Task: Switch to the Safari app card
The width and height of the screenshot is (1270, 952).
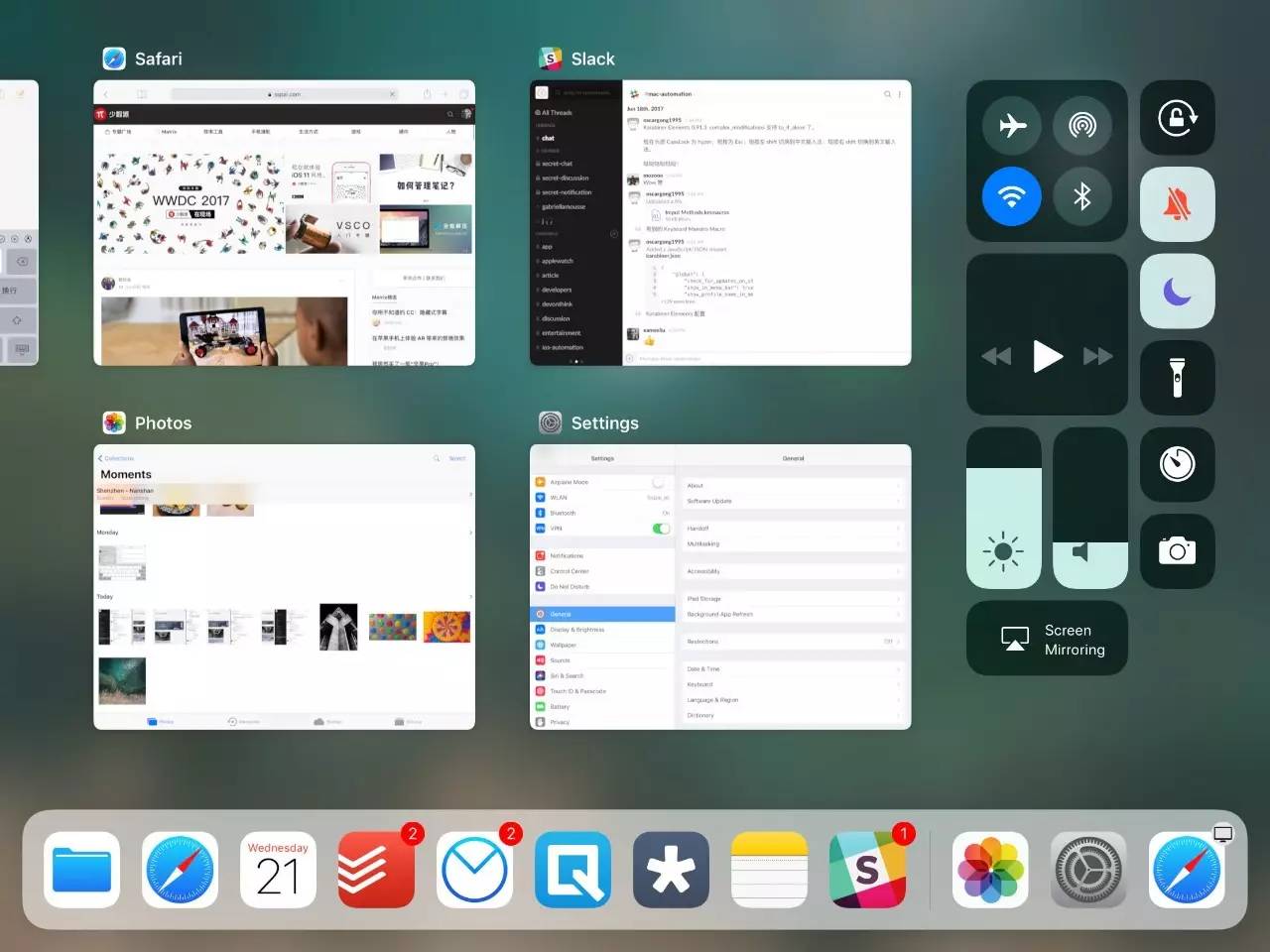Action: 284,223
